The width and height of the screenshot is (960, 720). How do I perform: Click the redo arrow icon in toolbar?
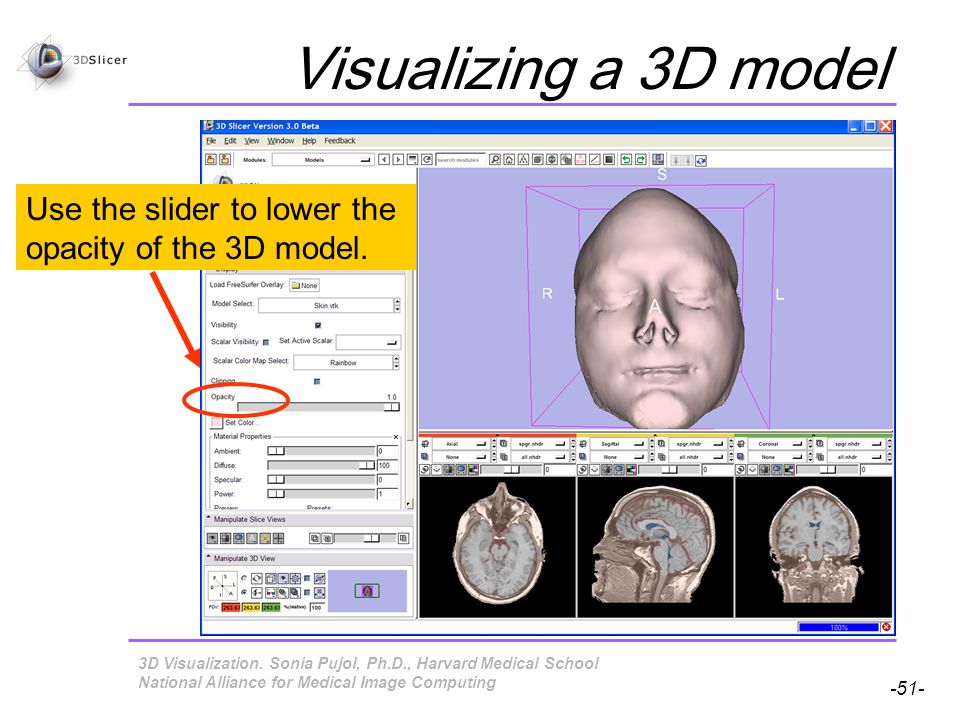click(640, 160)
